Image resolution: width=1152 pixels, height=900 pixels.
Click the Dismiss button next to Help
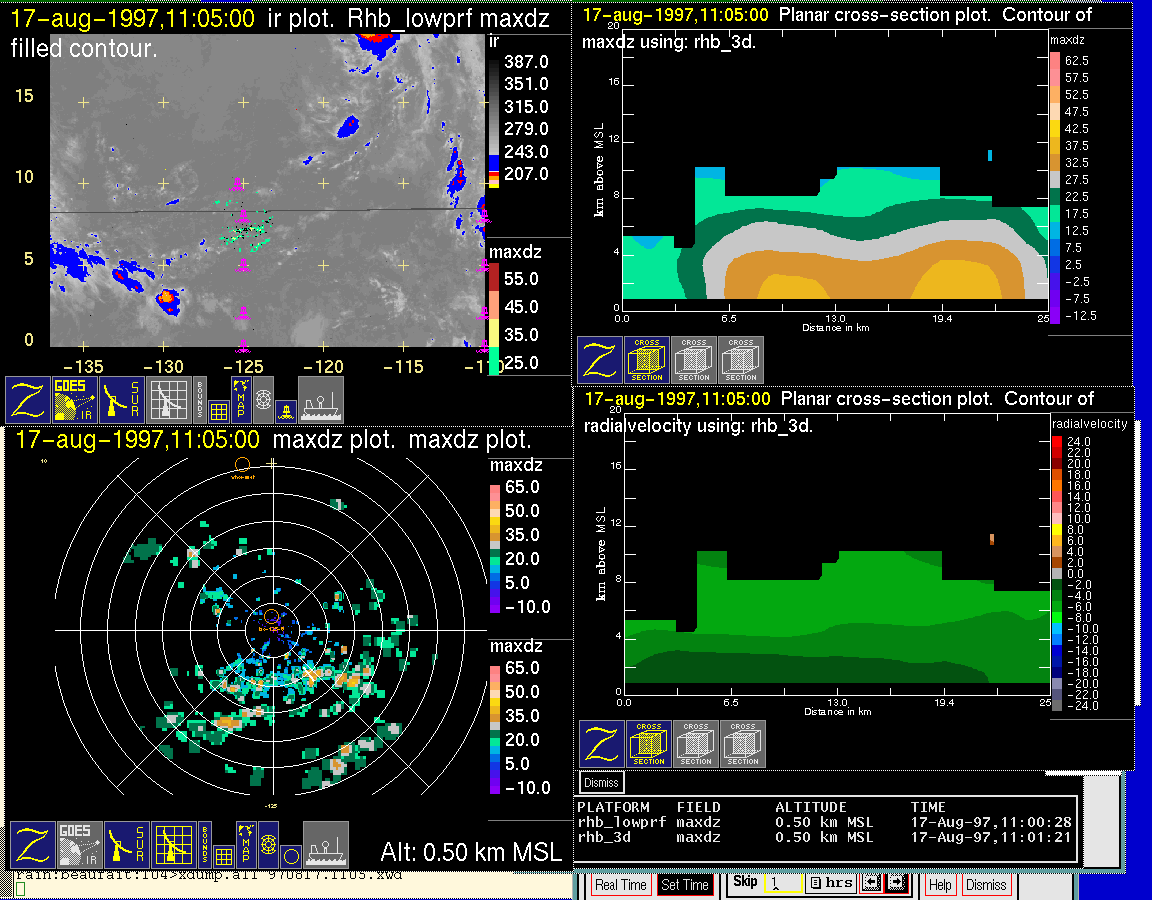(x=985, y=885)
